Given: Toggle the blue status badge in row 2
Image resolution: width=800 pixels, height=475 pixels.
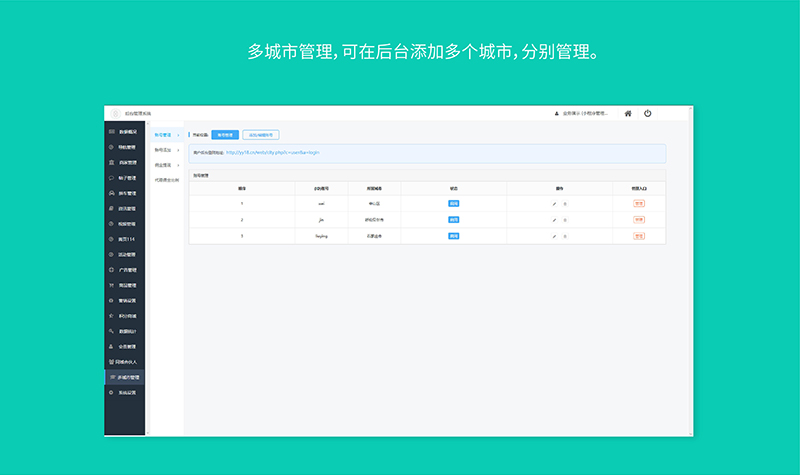Looking at the screenshot, I should click(x=454, y=220).
